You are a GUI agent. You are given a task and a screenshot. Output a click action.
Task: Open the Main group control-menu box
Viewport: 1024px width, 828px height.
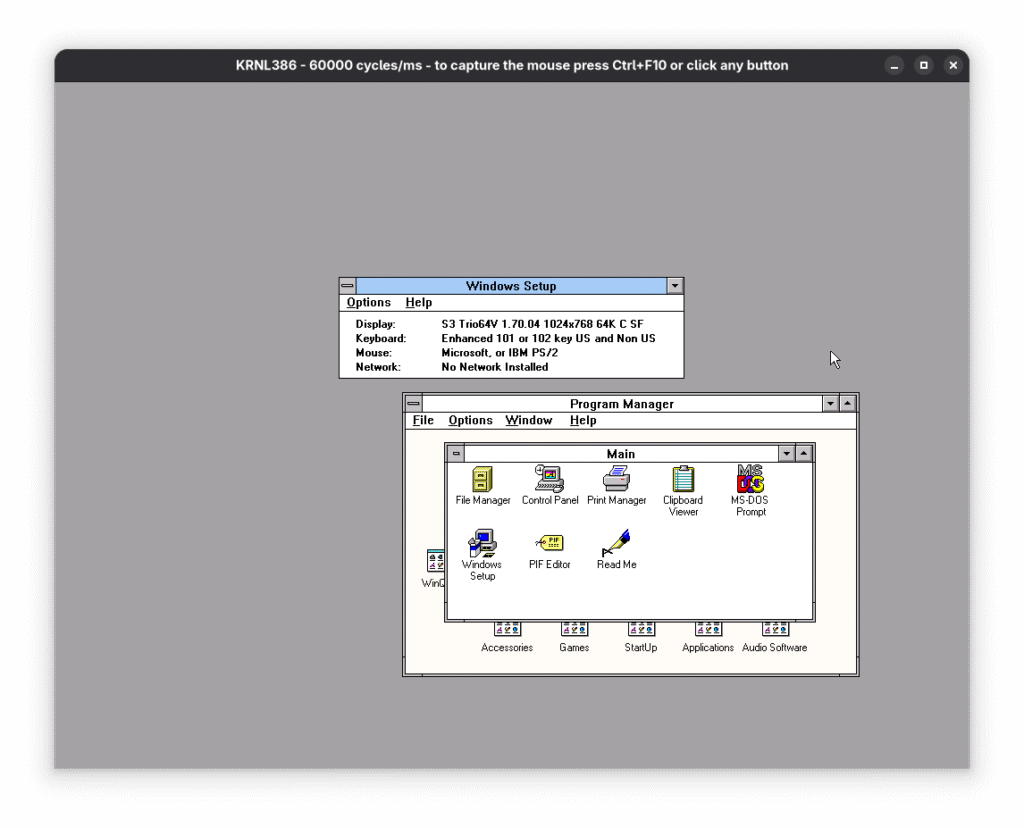tap(456, 453)
